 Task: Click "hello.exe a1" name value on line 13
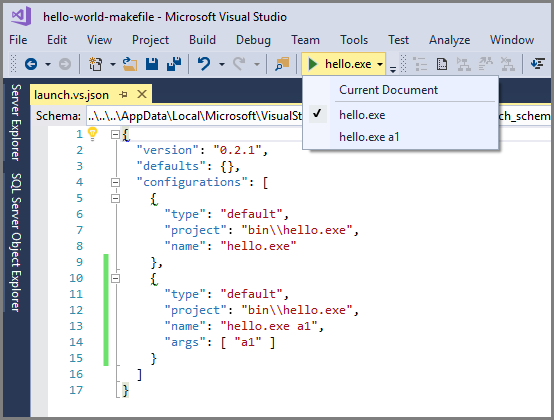pos(269,326)
